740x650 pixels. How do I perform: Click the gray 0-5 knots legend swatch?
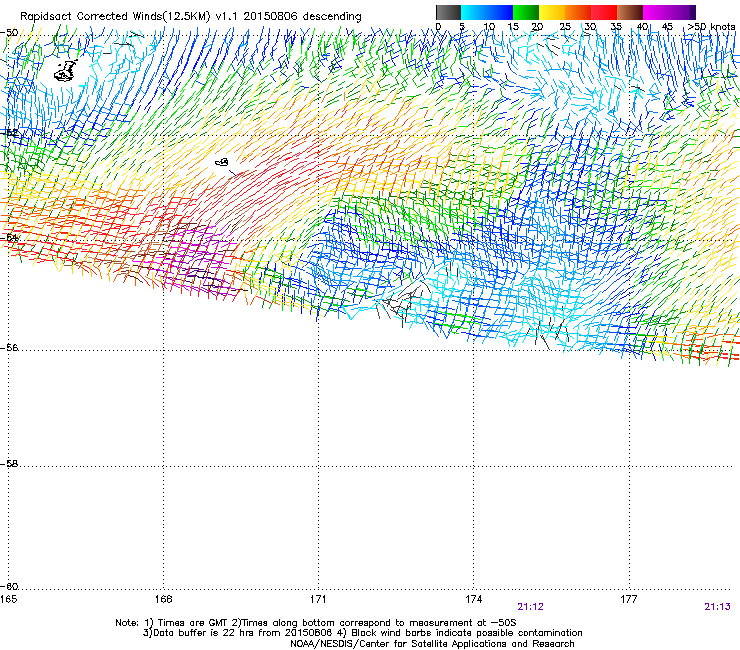click(448, 12)
